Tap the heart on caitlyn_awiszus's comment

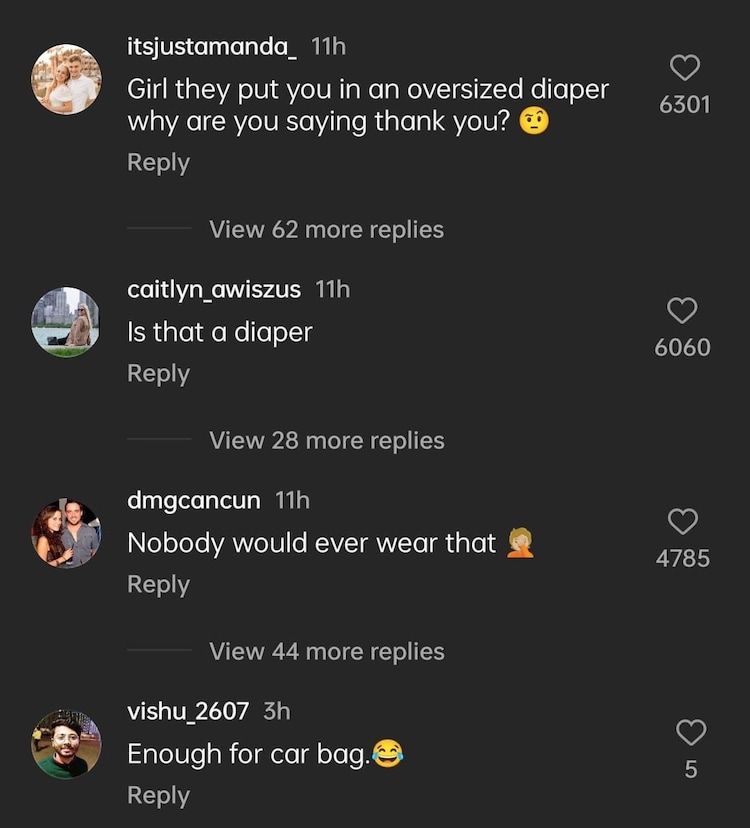click(x=682, y=311)
